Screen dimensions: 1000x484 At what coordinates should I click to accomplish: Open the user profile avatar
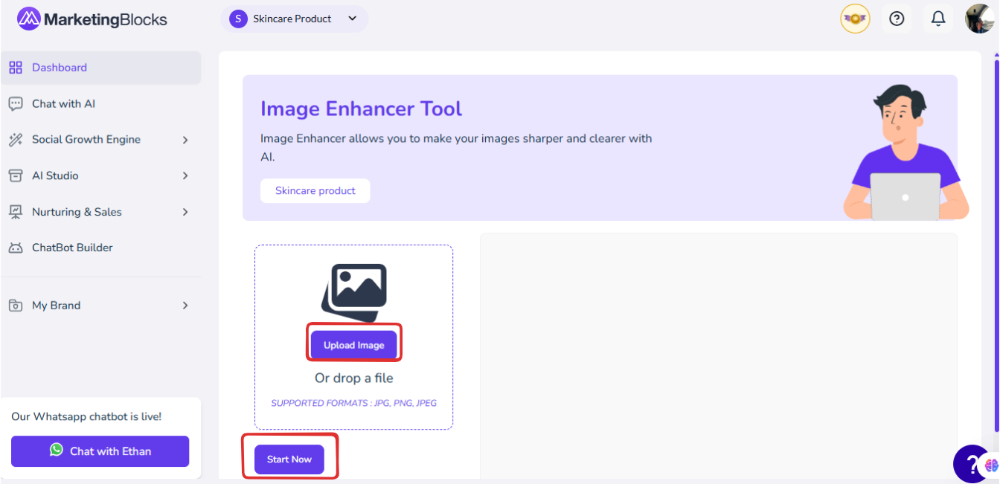(x=978, y=18)
